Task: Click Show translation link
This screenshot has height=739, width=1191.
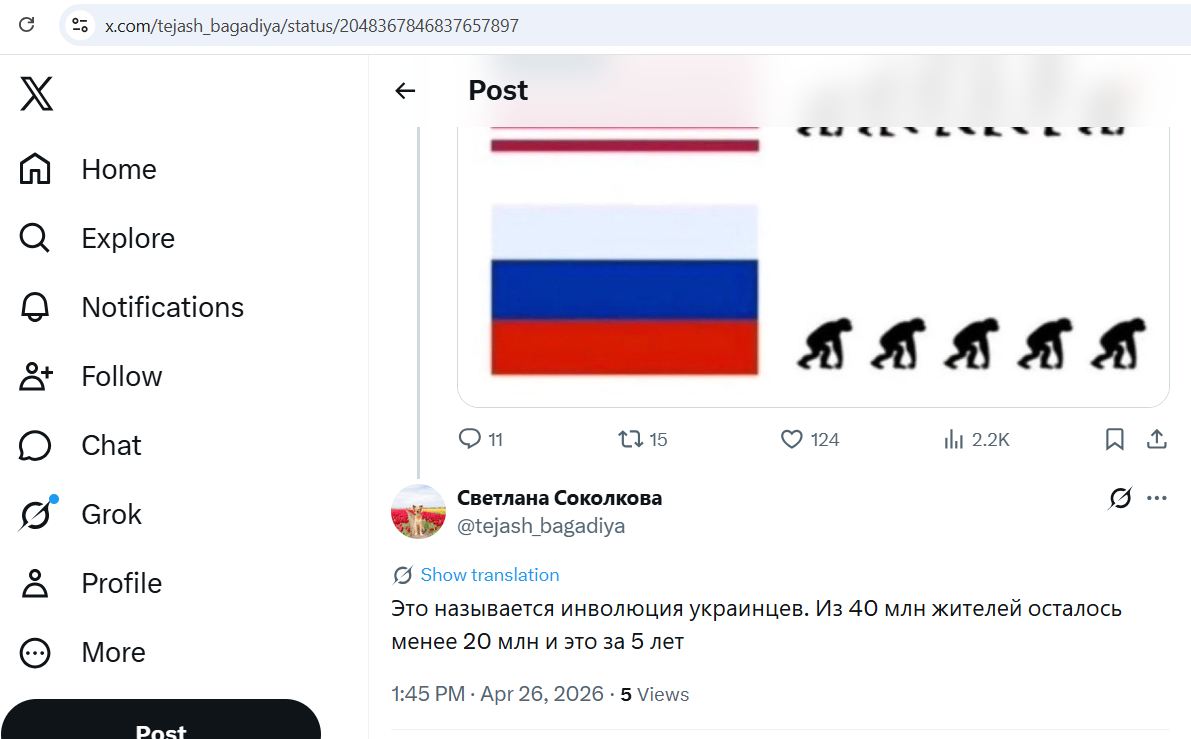Action: pos(489,575)
